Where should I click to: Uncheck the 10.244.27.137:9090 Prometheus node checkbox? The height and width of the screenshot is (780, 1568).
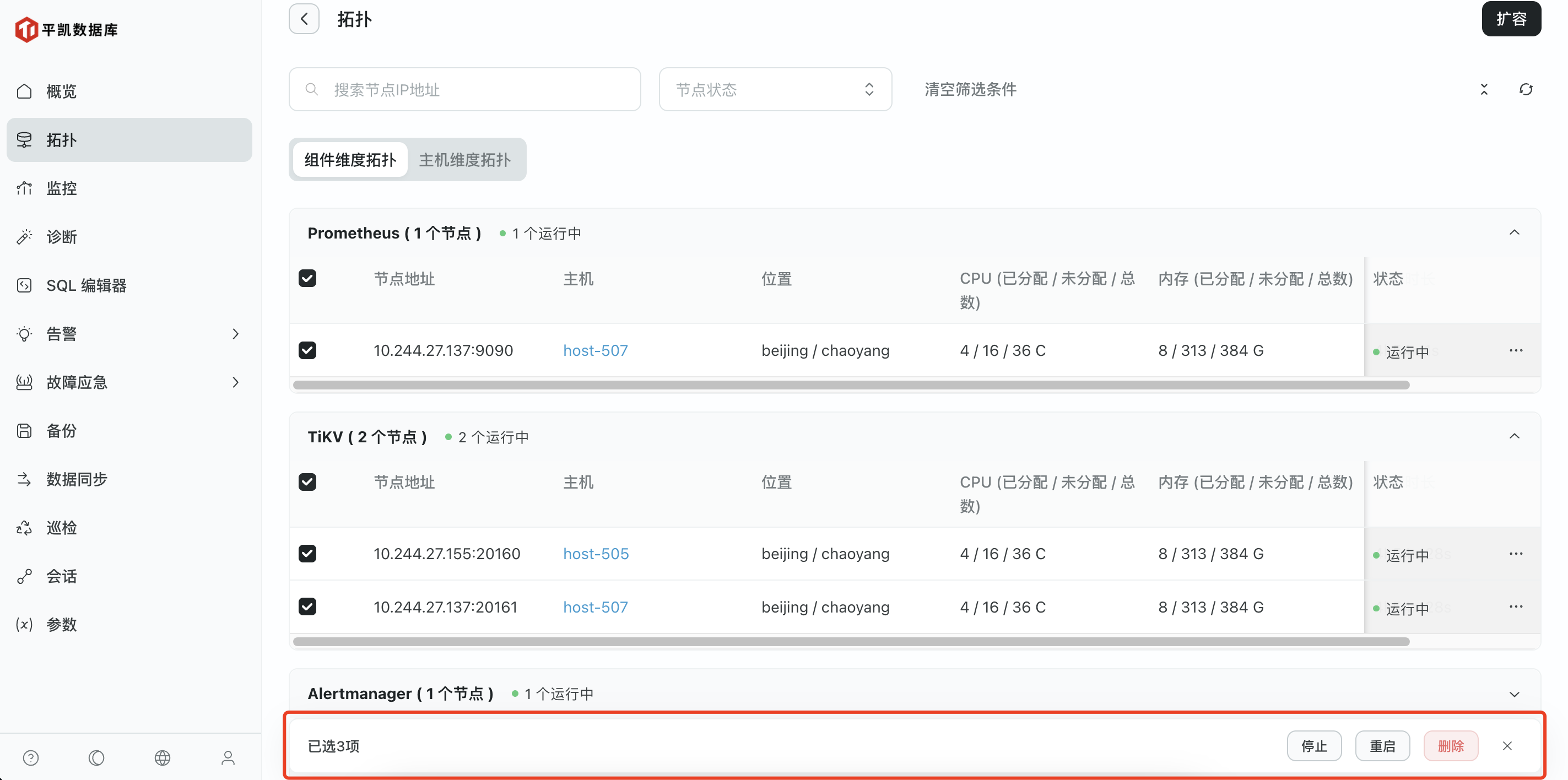click(307, 350)
